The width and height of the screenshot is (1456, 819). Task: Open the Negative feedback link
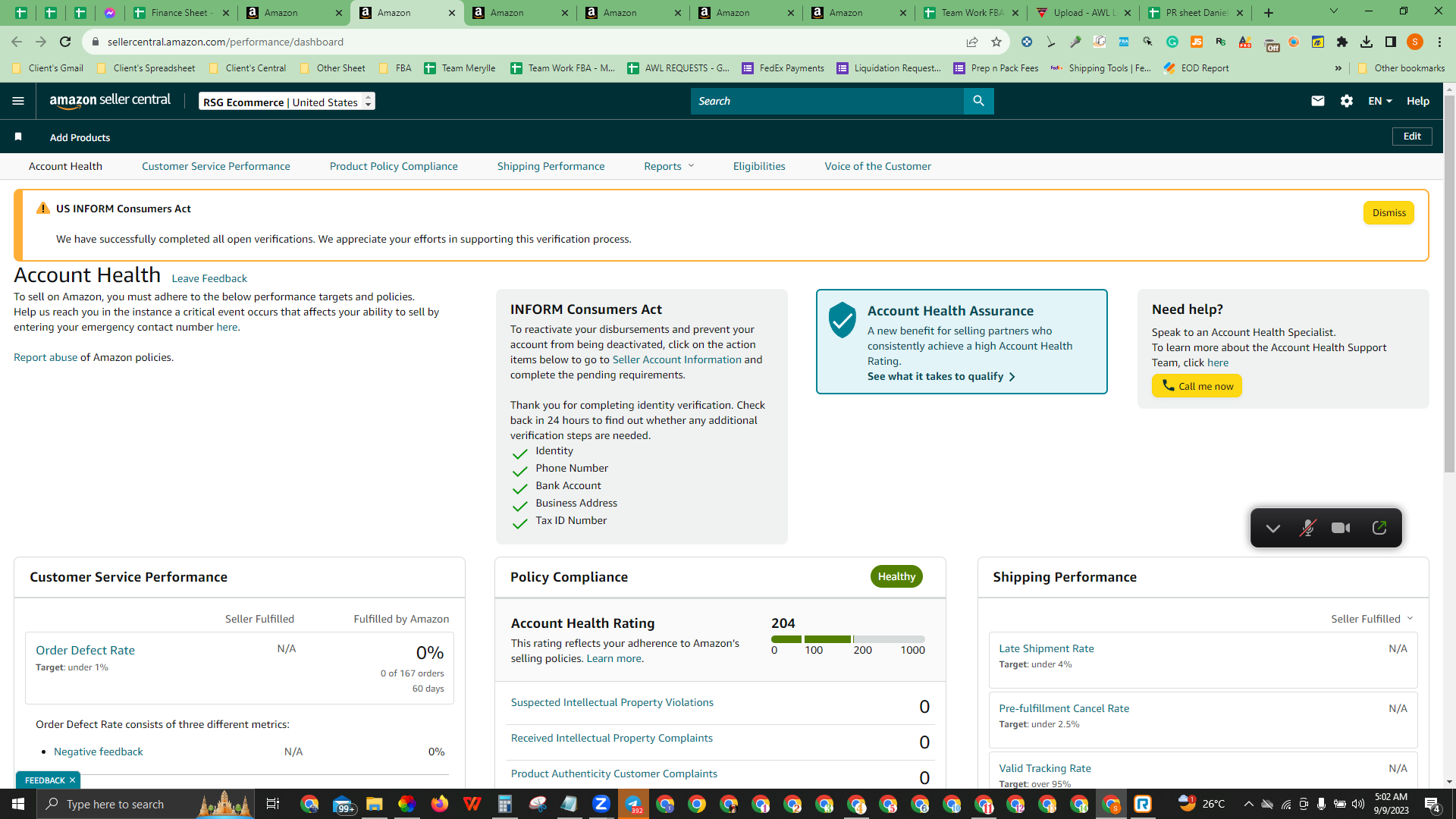point(98,752)
